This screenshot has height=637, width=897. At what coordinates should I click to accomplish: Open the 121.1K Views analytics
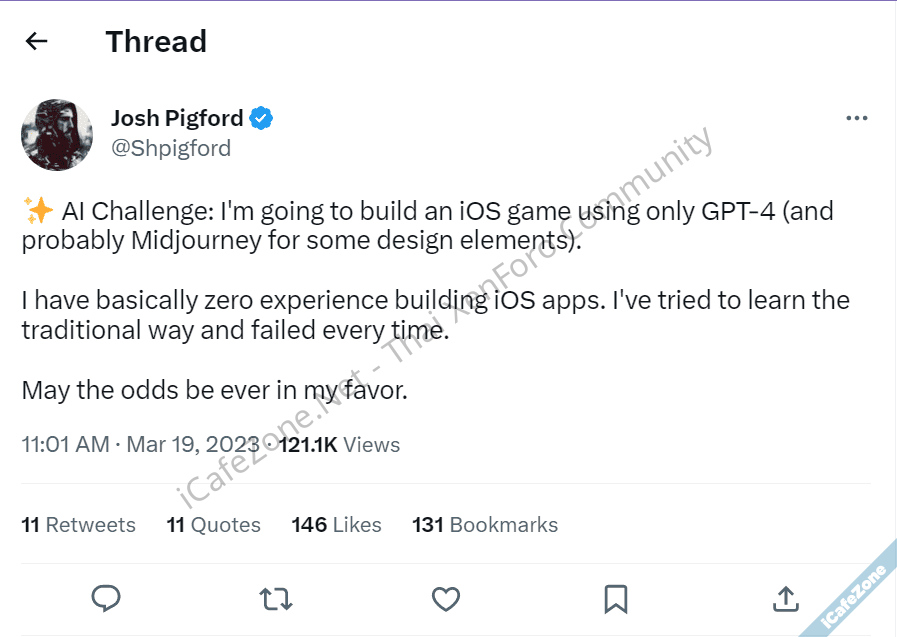click(x=339, y=445)
